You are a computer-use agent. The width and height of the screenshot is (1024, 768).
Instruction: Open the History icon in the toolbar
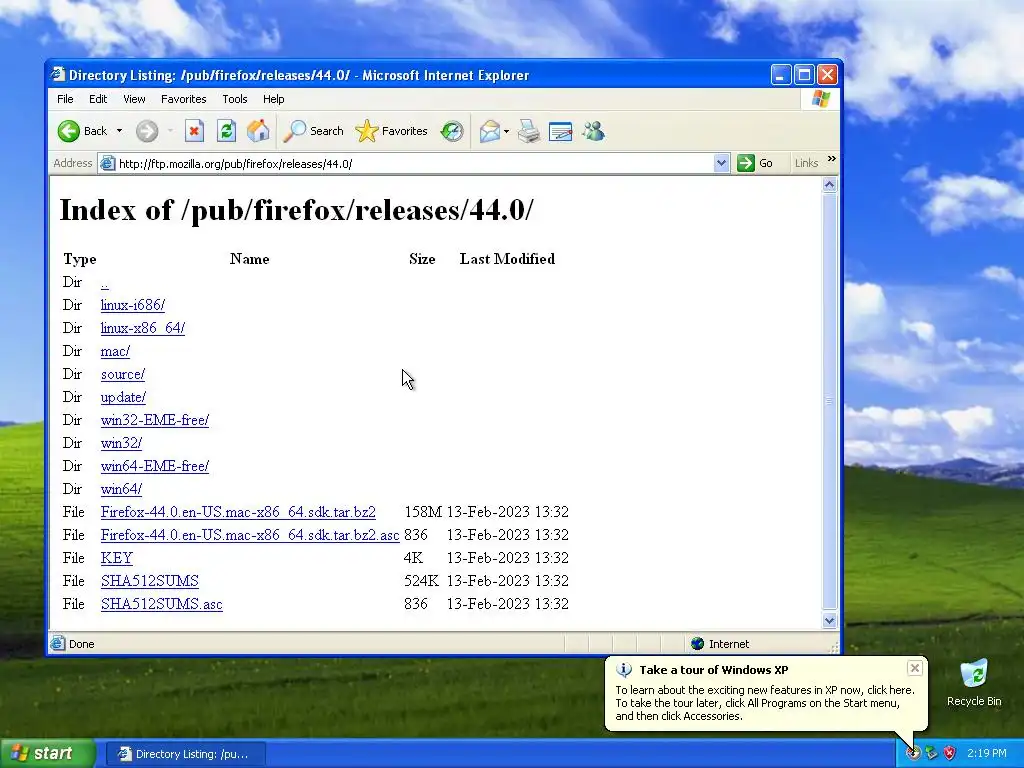coord(452,131)
